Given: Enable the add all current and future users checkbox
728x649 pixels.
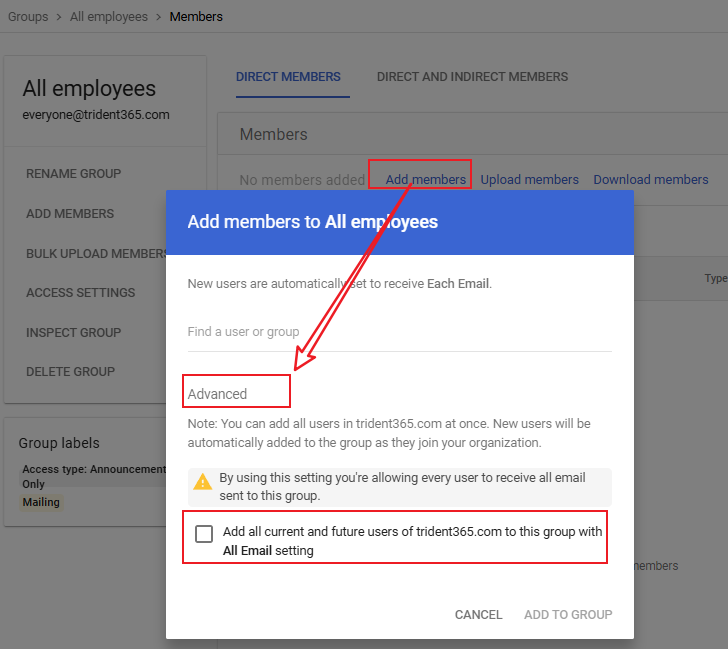Looking at the screenshot, I should [x=204, y=533].
